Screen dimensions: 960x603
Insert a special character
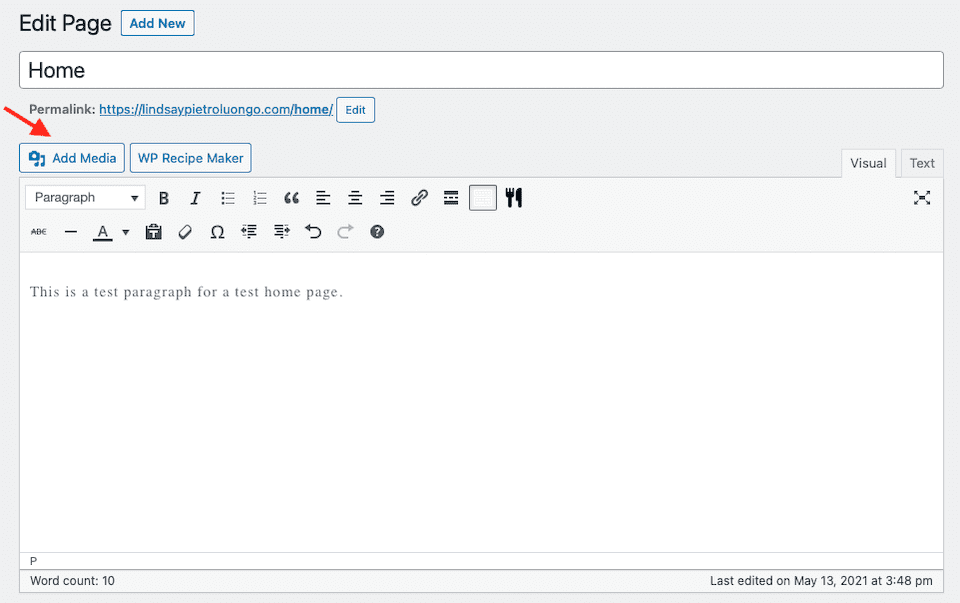pyautogui.click(x=216, y=231)
